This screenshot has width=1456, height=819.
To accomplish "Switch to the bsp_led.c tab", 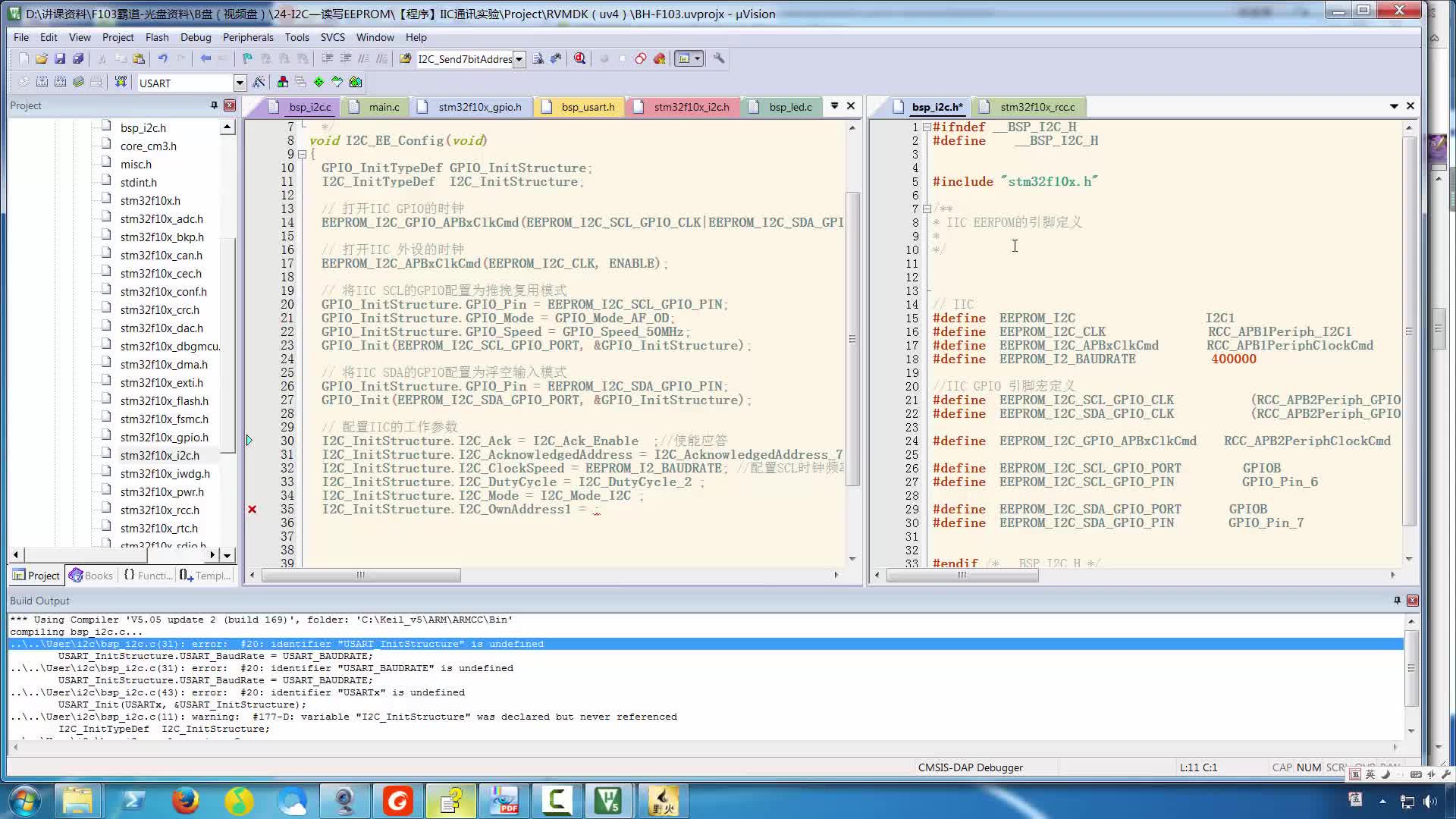I will coord(782,107).
